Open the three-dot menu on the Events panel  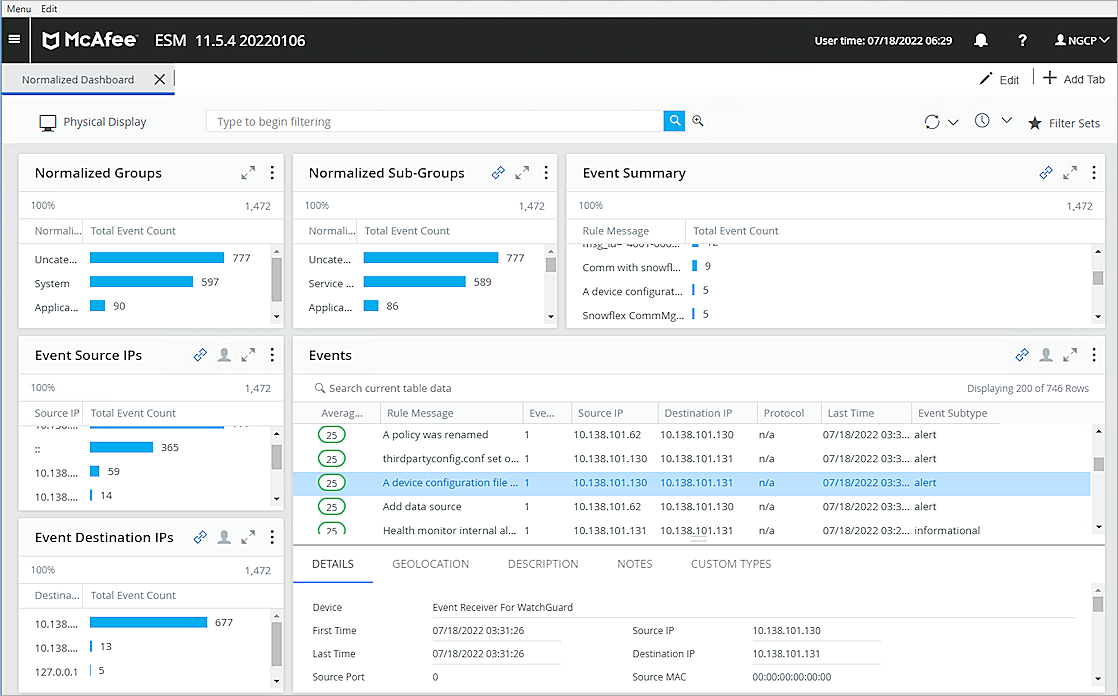(1094, 355)
